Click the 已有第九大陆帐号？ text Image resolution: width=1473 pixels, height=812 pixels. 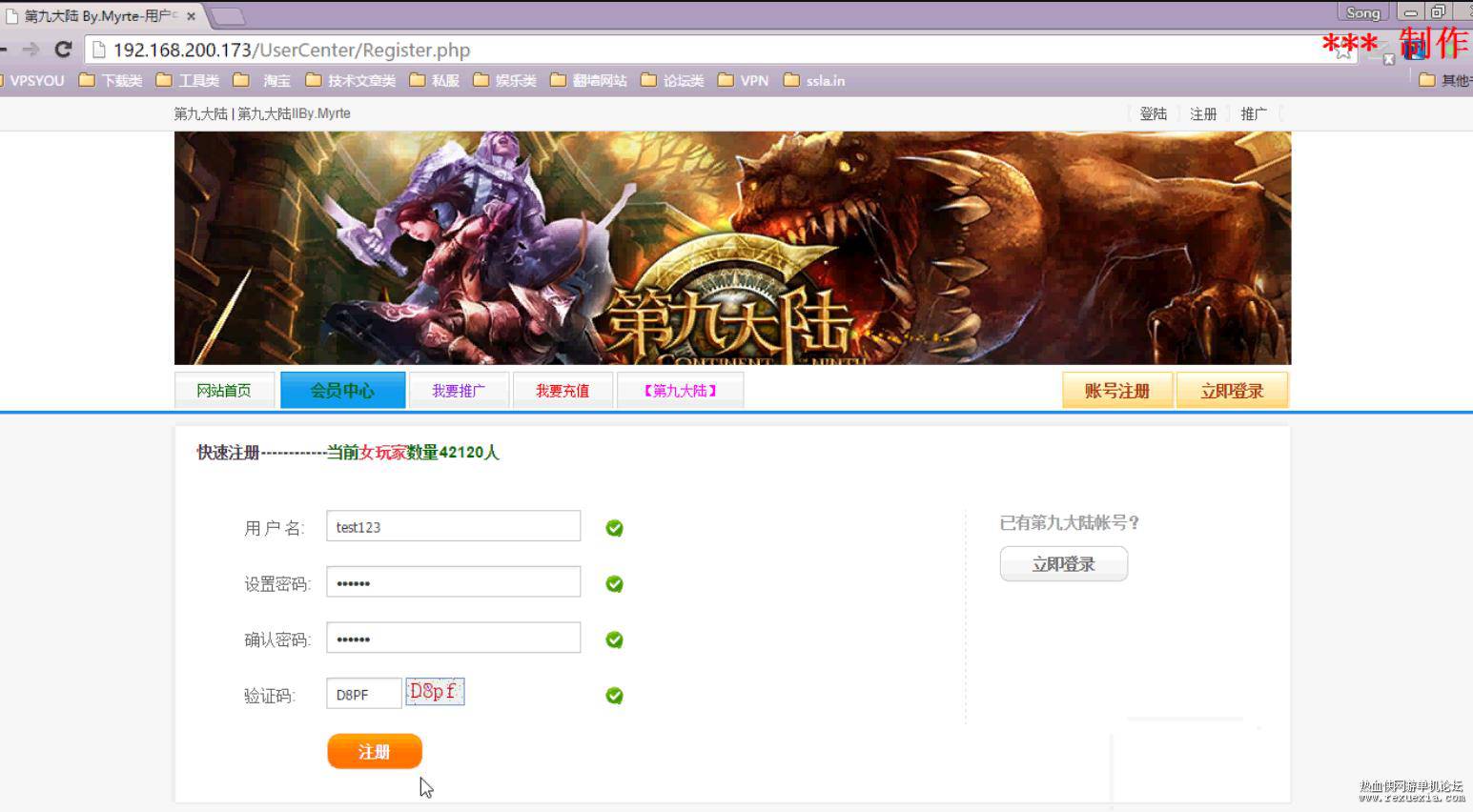(x=1070, y=523)
